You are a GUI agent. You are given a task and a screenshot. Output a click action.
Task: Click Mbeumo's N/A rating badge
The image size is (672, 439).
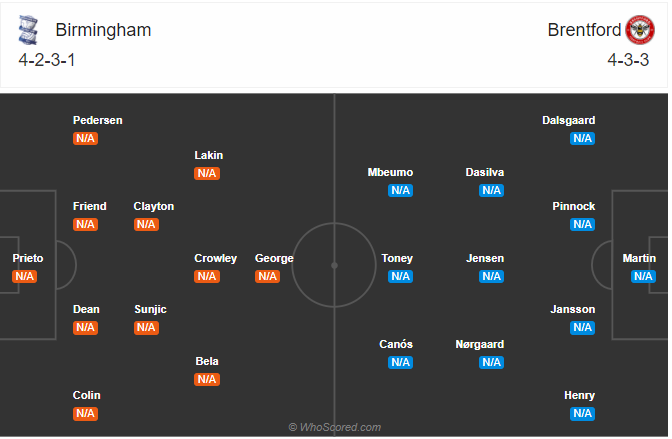(400, 190)
